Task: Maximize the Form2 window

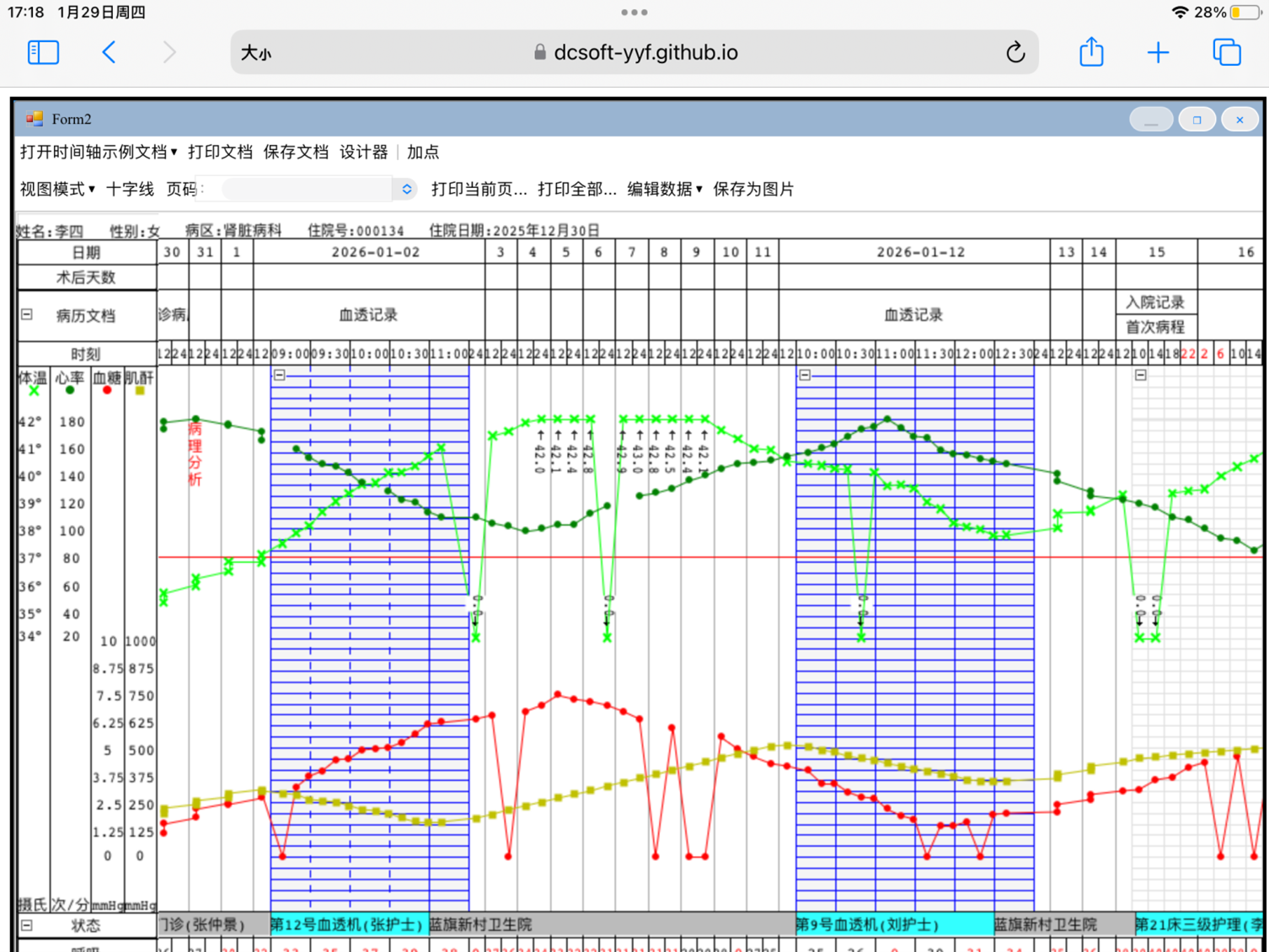Action: pos(1197,120)
